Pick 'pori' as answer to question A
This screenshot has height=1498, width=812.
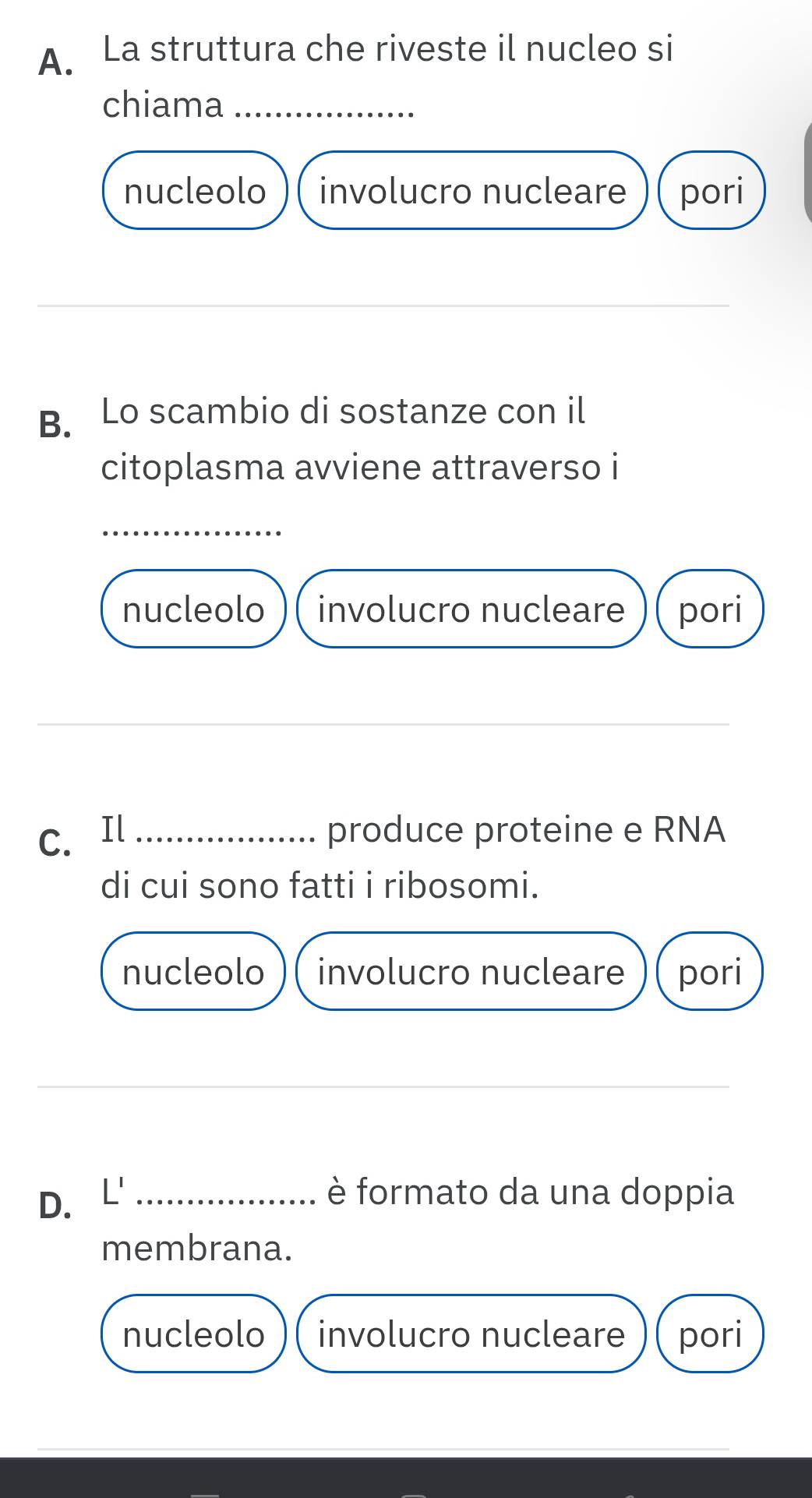(x=711, y=191)
